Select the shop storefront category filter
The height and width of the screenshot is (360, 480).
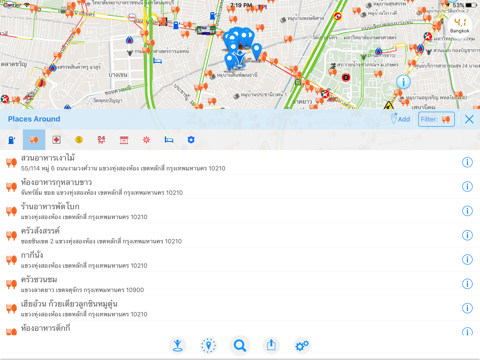124,140
